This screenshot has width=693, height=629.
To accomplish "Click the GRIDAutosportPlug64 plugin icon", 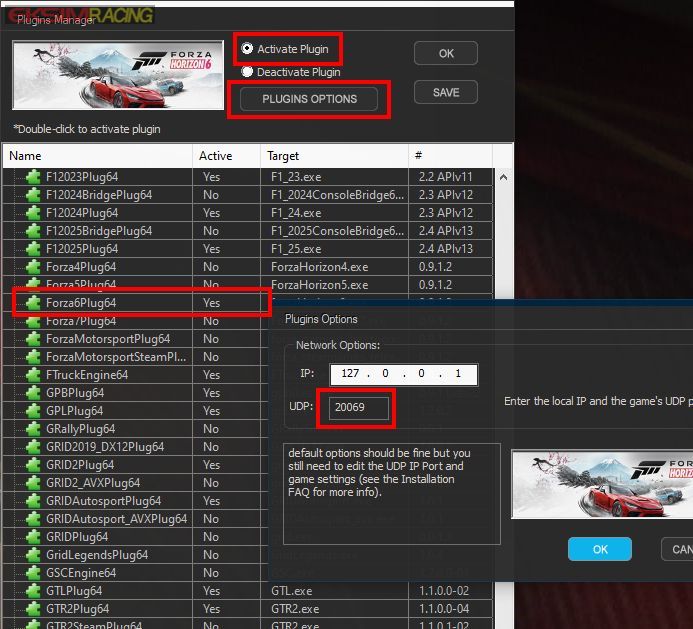I will coord(33,501).
